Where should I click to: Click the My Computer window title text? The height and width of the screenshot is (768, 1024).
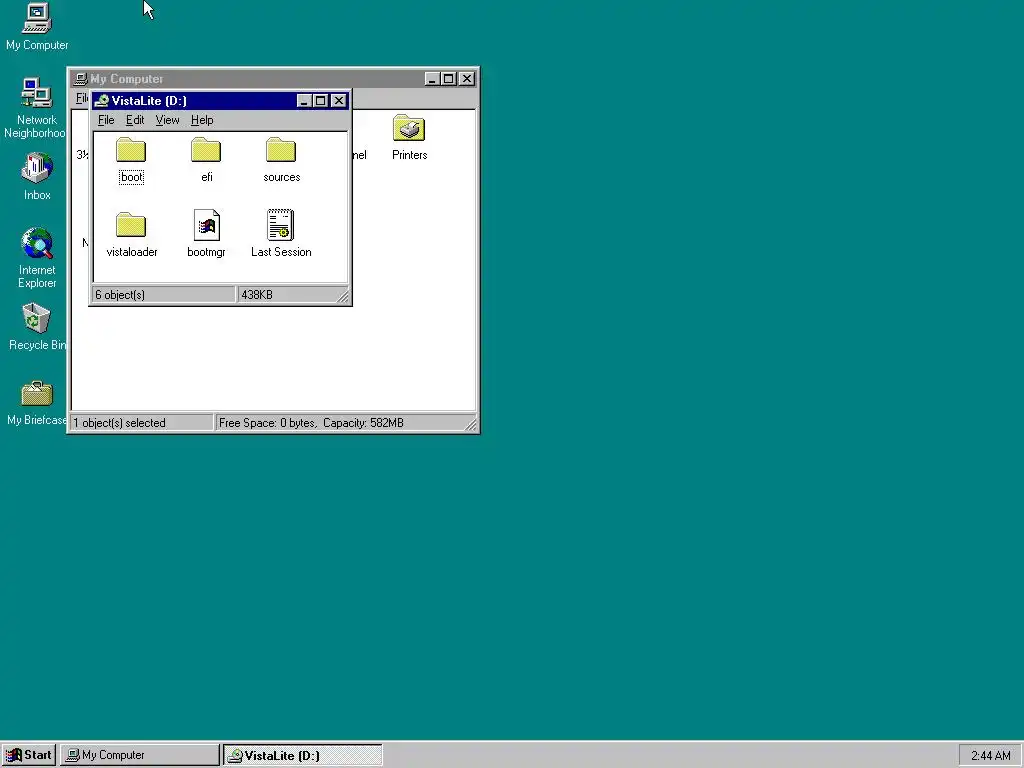127,79
